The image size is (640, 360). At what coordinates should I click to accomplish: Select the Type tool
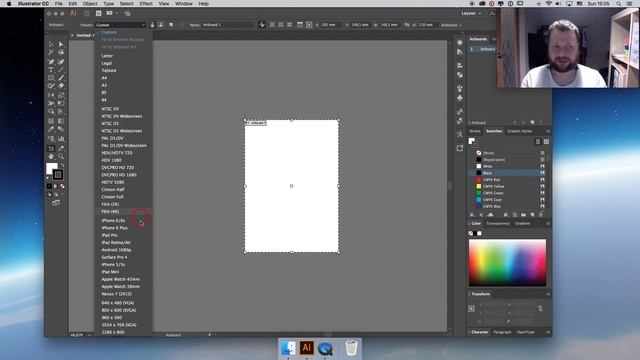(51, 70)
